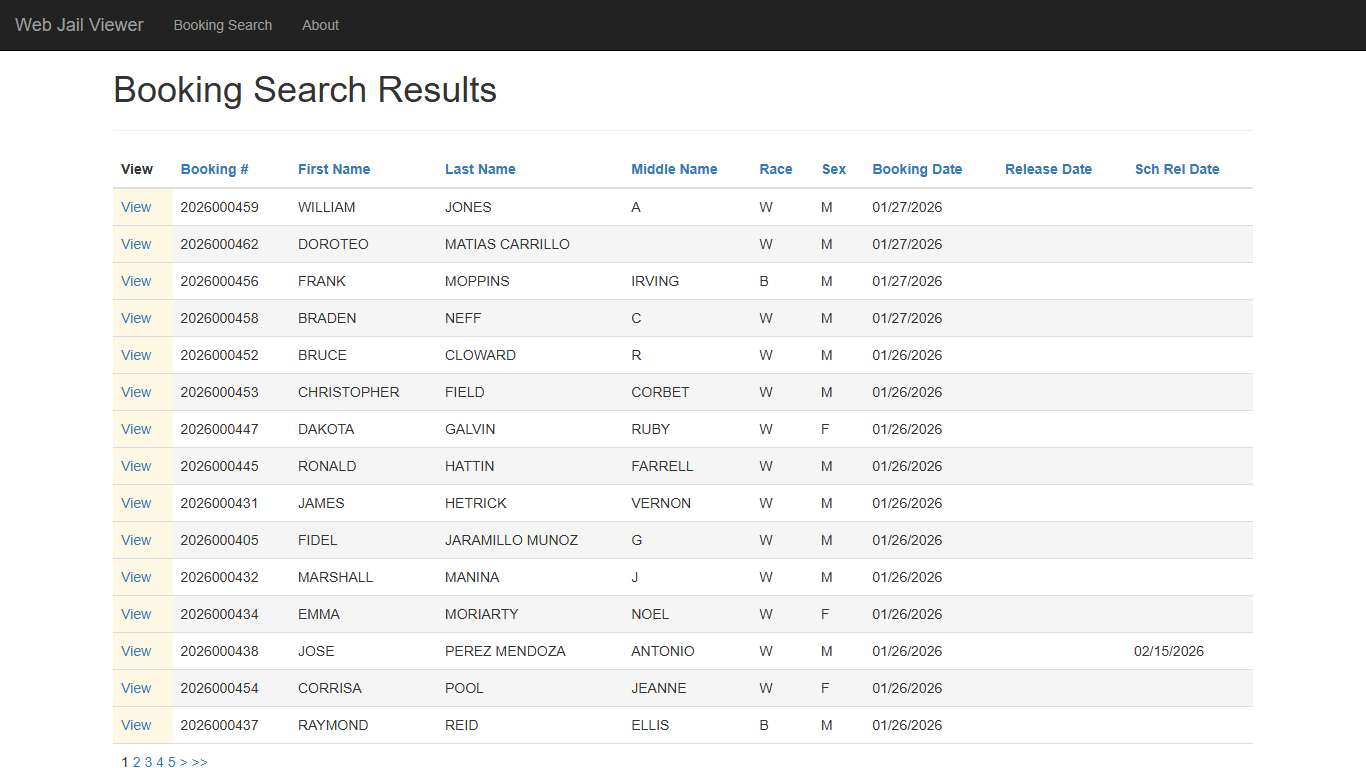Open the record for BRADEN NEFF

(x=136, y=318)
